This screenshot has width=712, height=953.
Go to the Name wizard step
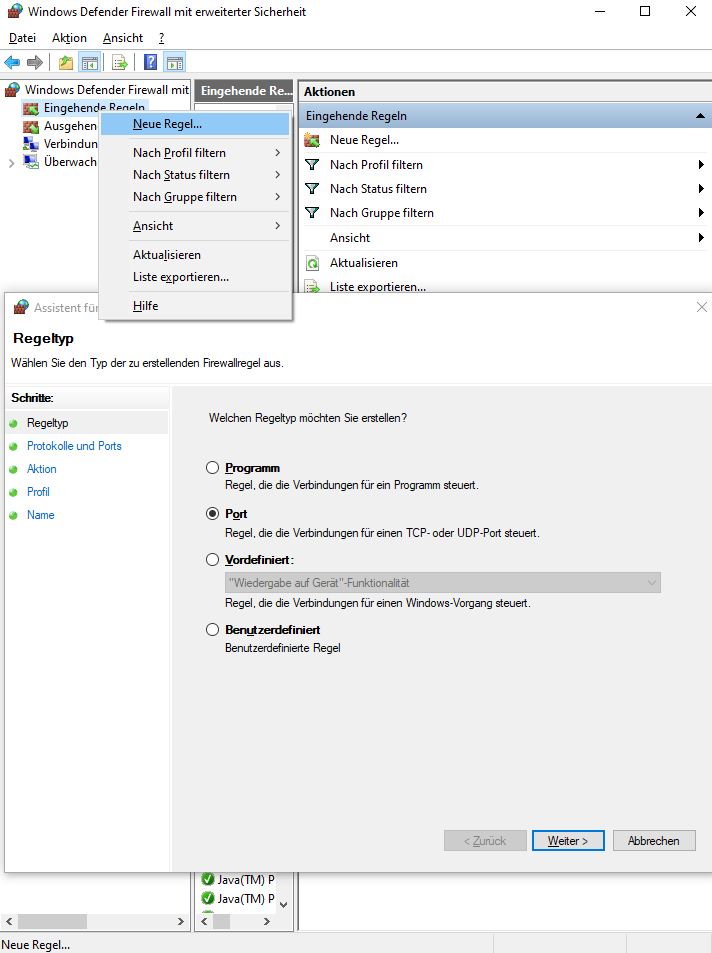(41, 515)
